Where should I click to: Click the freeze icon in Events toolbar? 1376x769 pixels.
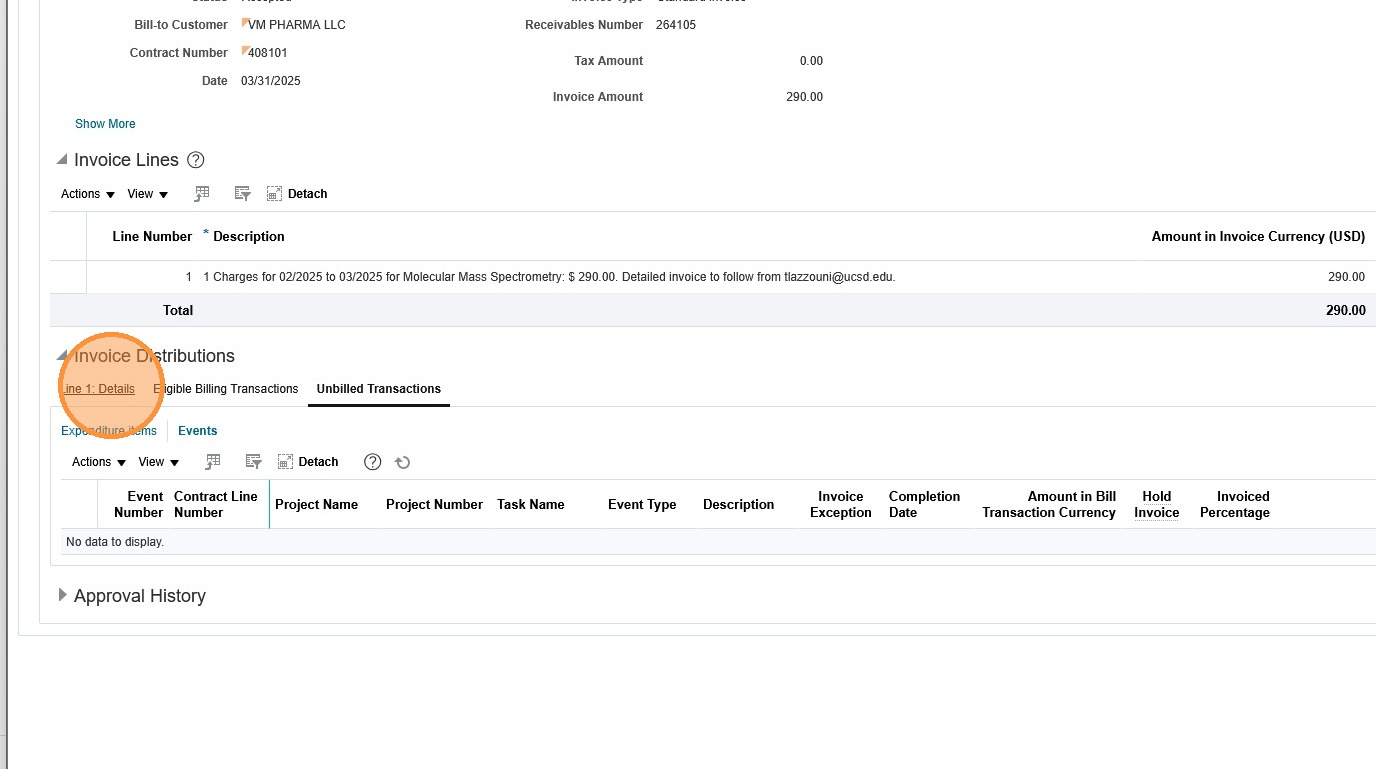coord(213,462)
